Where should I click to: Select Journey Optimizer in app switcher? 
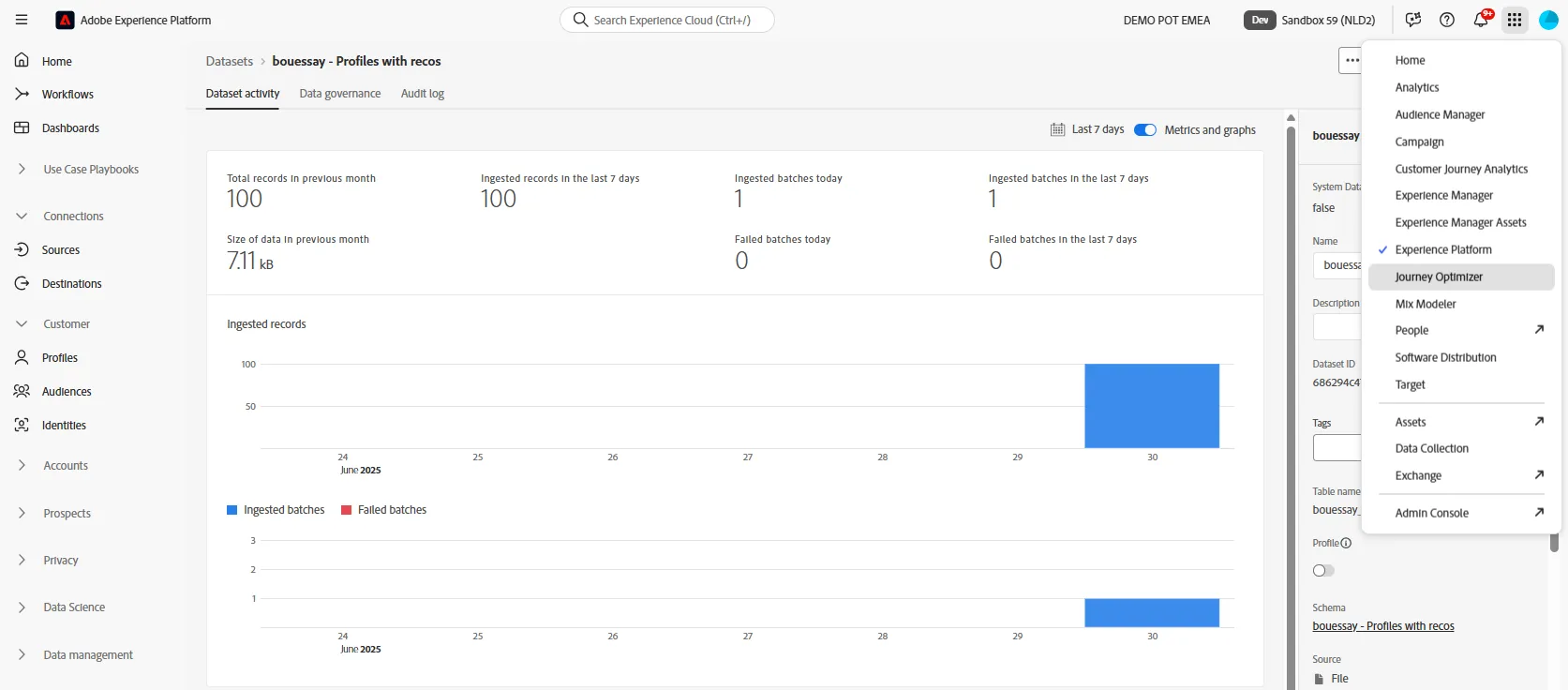(x=1461, y=277)
